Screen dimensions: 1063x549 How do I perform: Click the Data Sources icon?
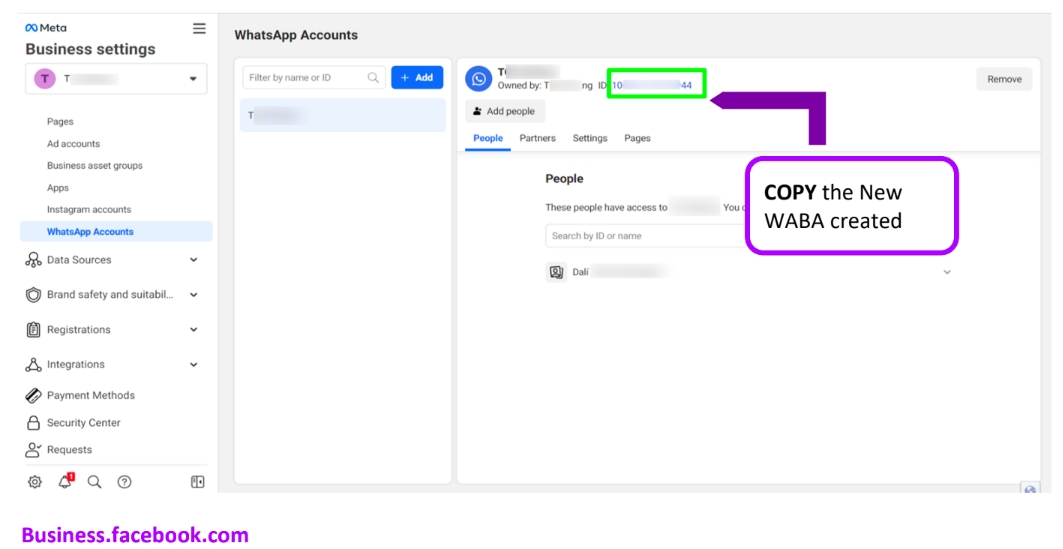click(33, 260)
